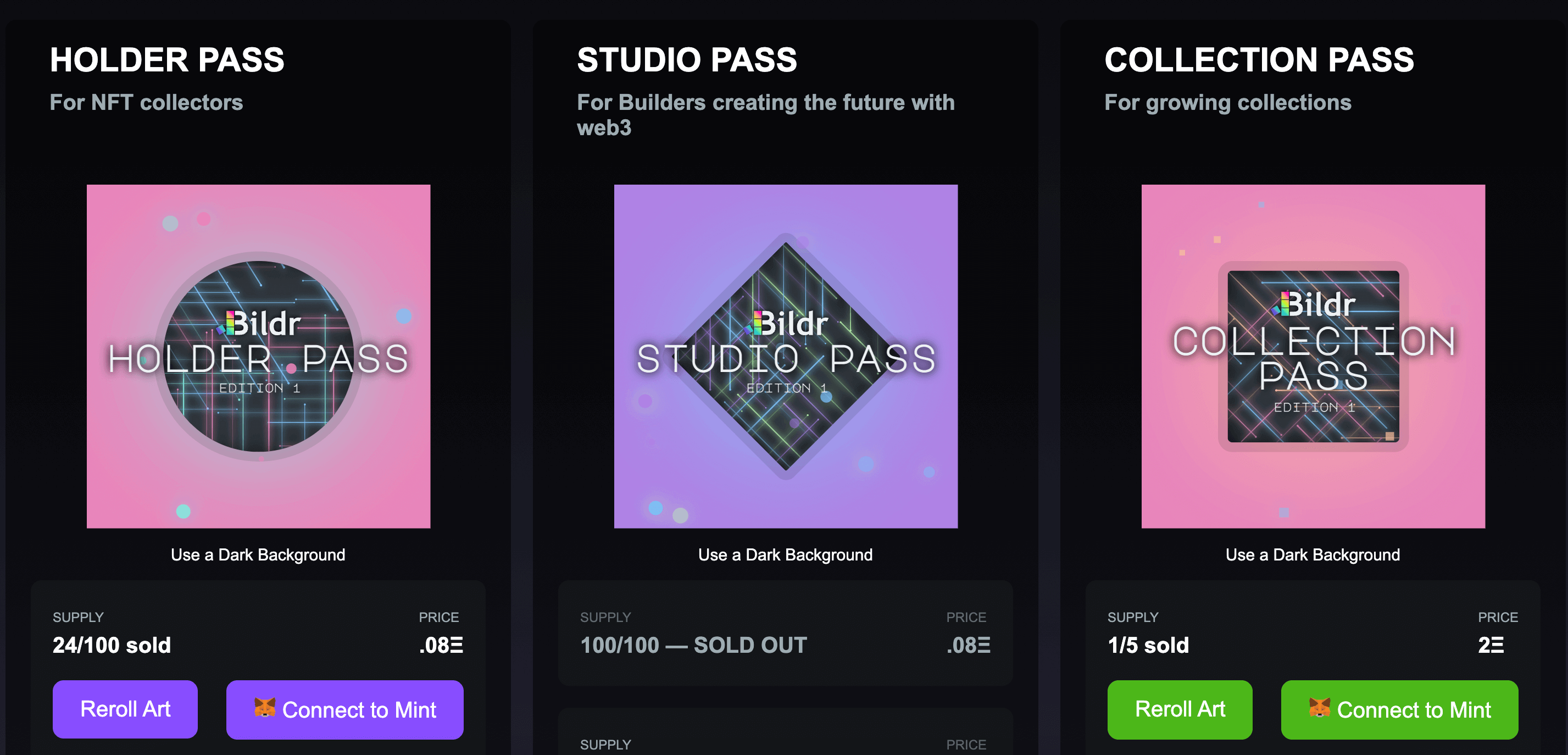The height and width of the screenshot is (755, 1568).
Task: Click the COLLECTION PASS heading
Action: point(1259,60)
